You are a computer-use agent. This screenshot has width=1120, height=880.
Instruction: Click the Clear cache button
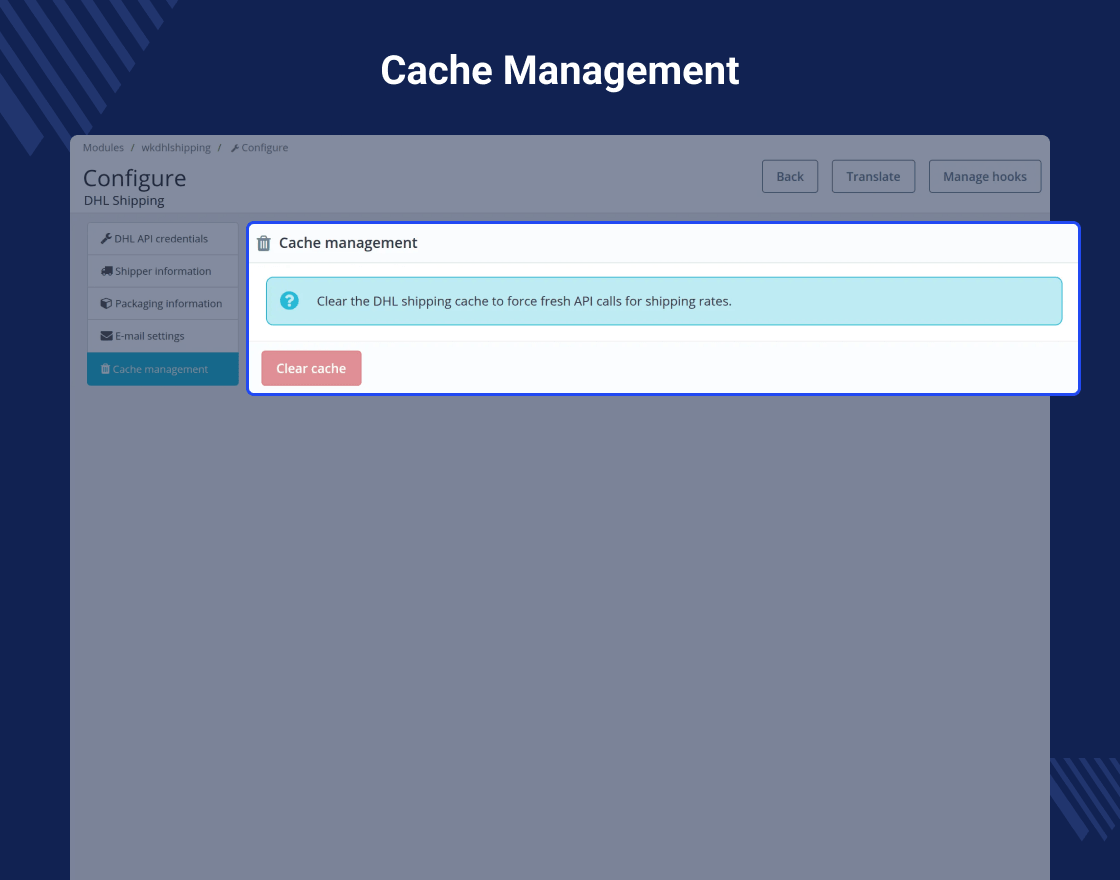(x=311, y=368)
